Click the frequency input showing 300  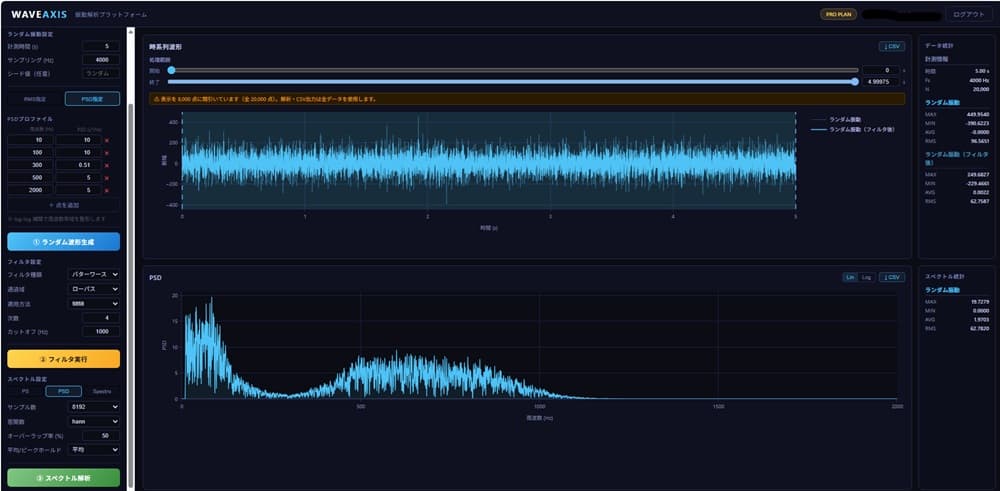click(x=31, y=165)
